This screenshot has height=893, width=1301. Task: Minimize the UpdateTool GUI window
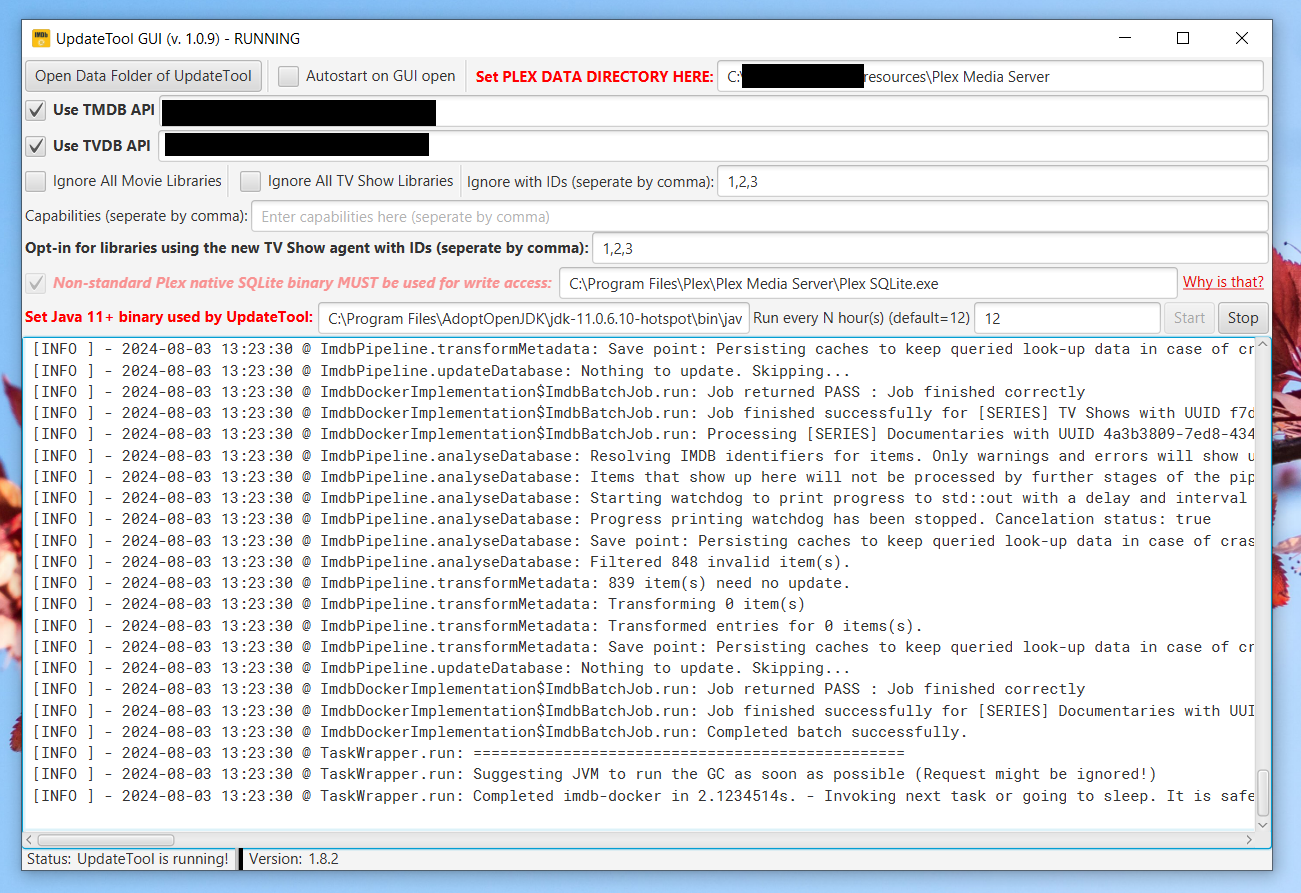point(1124,39)
